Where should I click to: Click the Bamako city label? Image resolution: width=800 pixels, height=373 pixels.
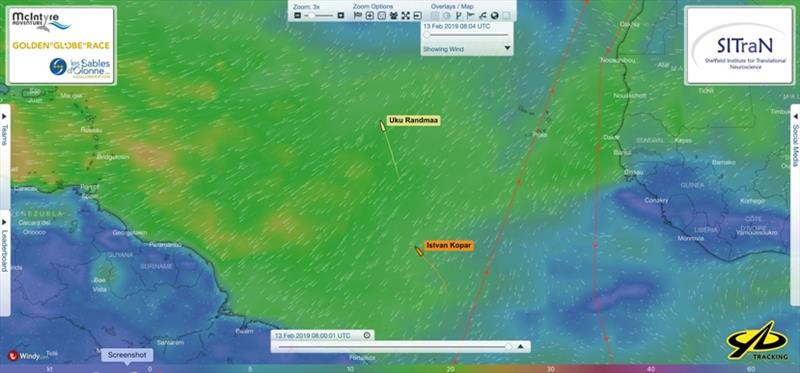[x=723, y=162]
